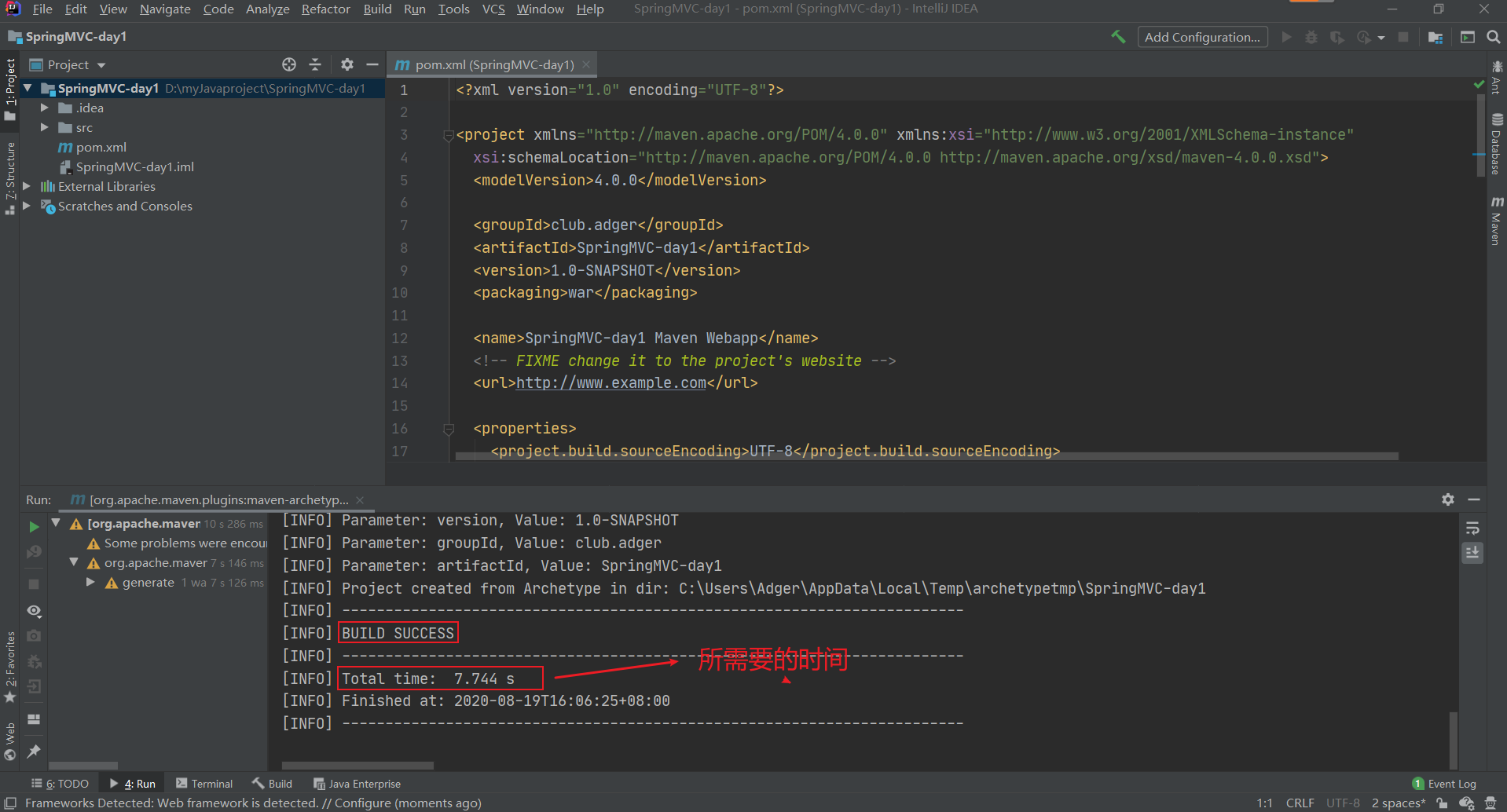The height and width of the screenshot is (812, 1507).
Task: Toggle the Favorites side tab
Action: [x=10, y=668]
